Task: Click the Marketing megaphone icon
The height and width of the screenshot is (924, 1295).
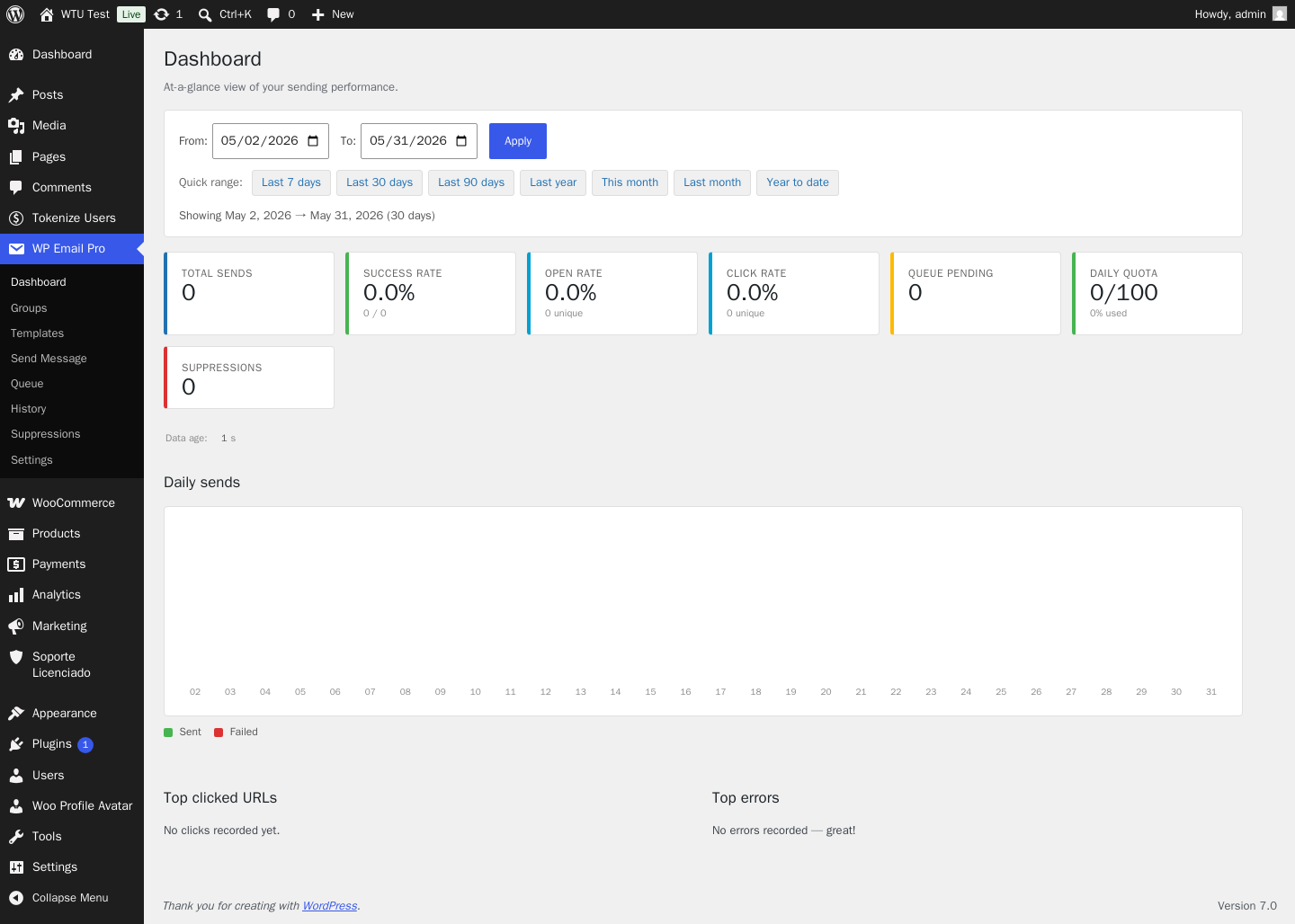Action: pos(16,626)
